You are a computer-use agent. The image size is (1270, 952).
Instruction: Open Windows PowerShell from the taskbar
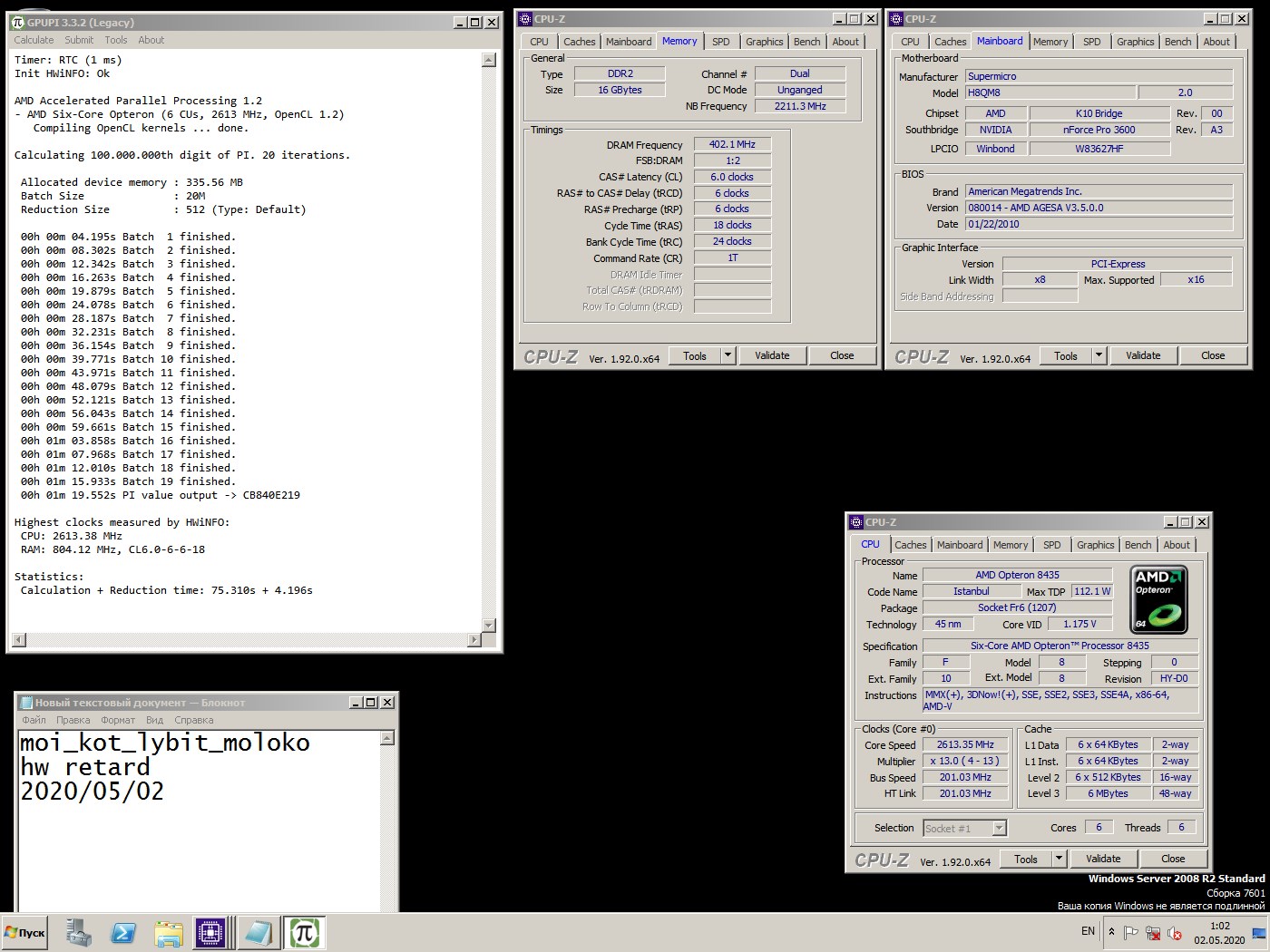123,933
